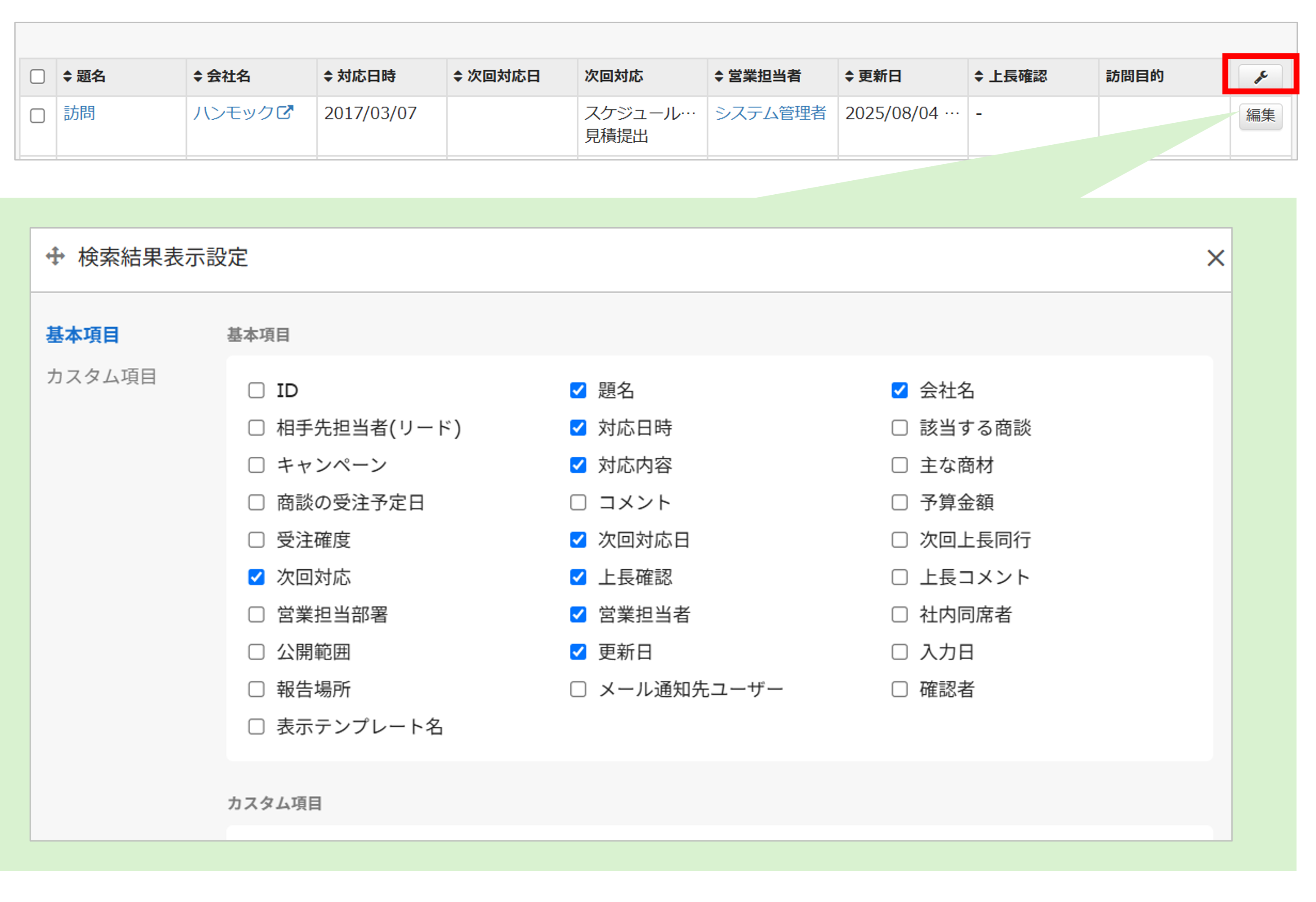Switch to カスタム項目 section tab
This screenshot has height=902, width=1316.
point(101,376)
